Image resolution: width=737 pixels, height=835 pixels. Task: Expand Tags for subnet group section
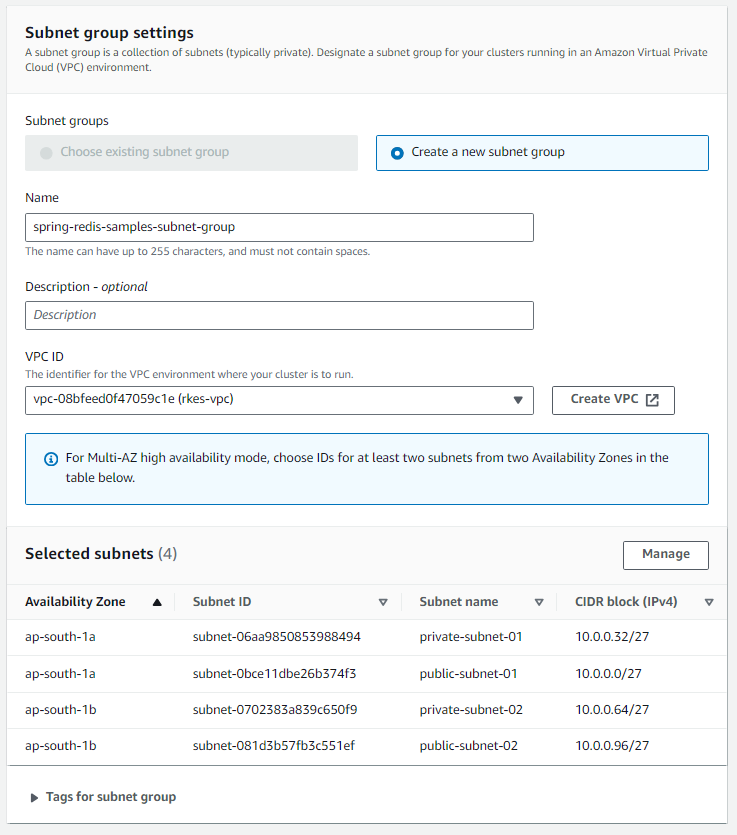103,797
